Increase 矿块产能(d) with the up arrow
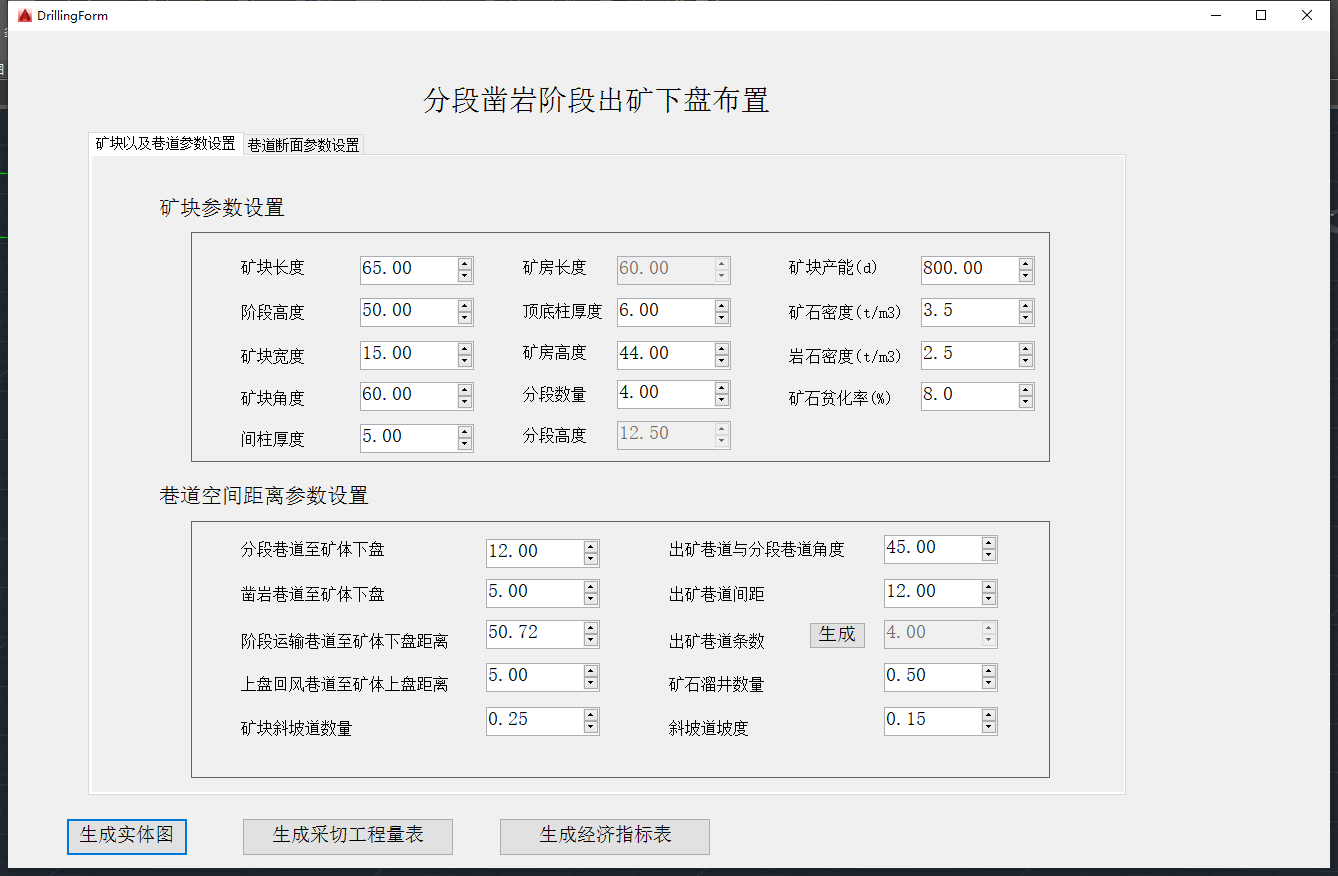This screenshot has height=876, width=1338. (x=1026, y=264)
